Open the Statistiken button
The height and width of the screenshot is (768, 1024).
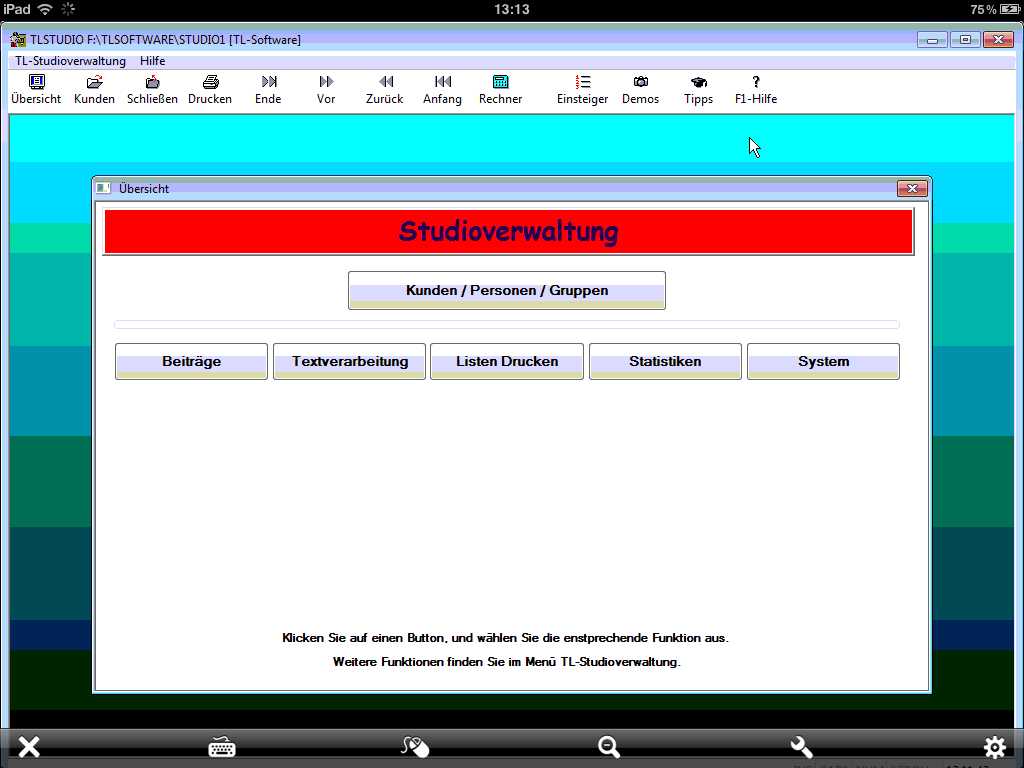[665, 362]
